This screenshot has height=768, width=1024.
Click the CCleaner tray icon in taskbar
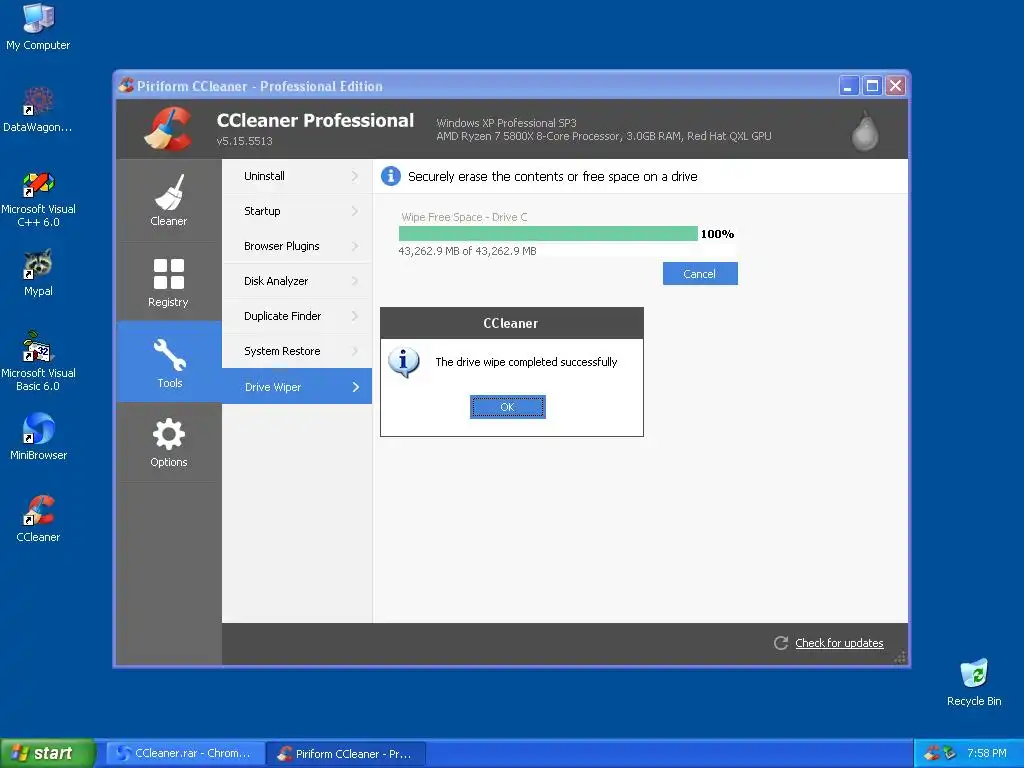(x=932, y=754)
